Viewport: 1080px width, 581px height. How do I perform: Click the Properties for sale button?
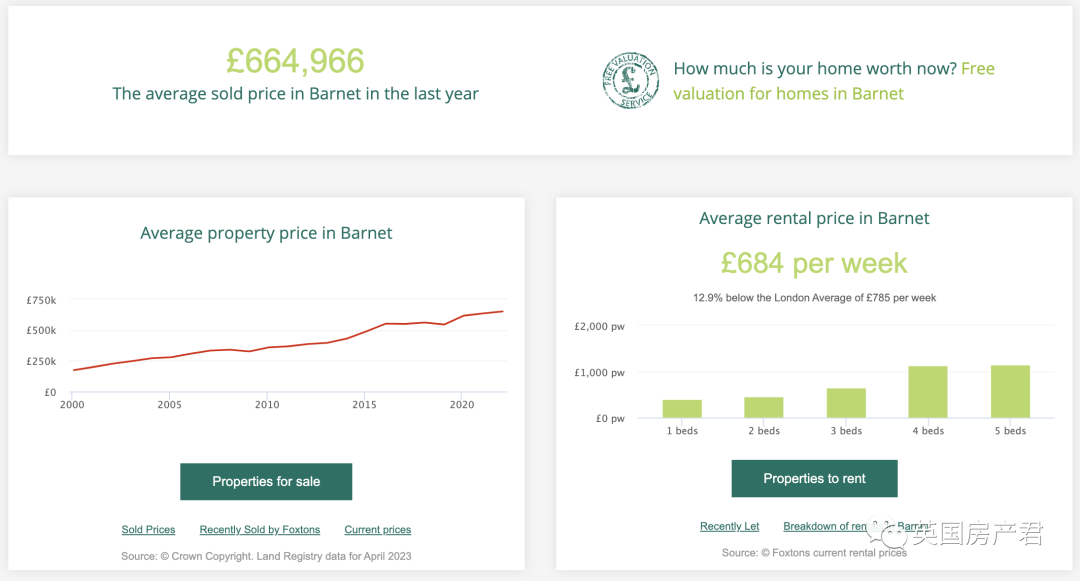[266, 481]
